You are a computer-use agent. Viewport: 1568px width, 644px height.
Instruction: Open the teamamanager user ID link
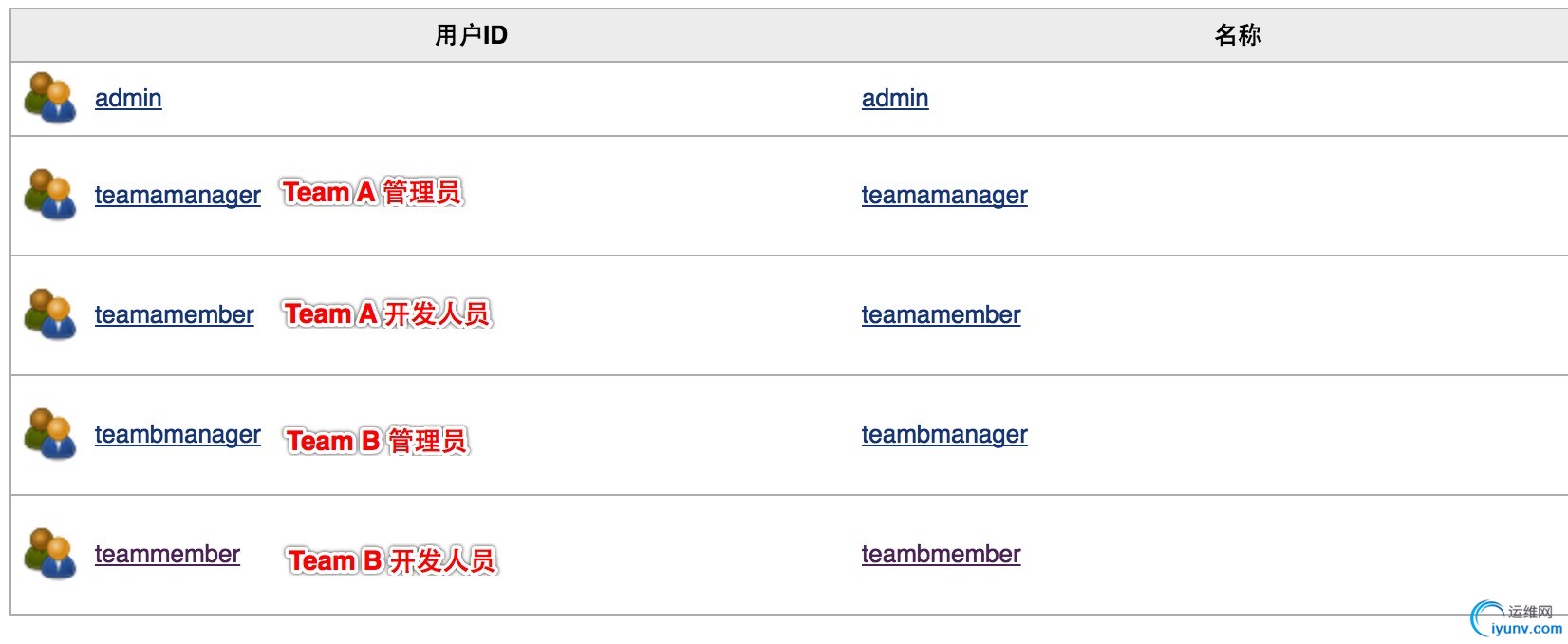[177, 195]
